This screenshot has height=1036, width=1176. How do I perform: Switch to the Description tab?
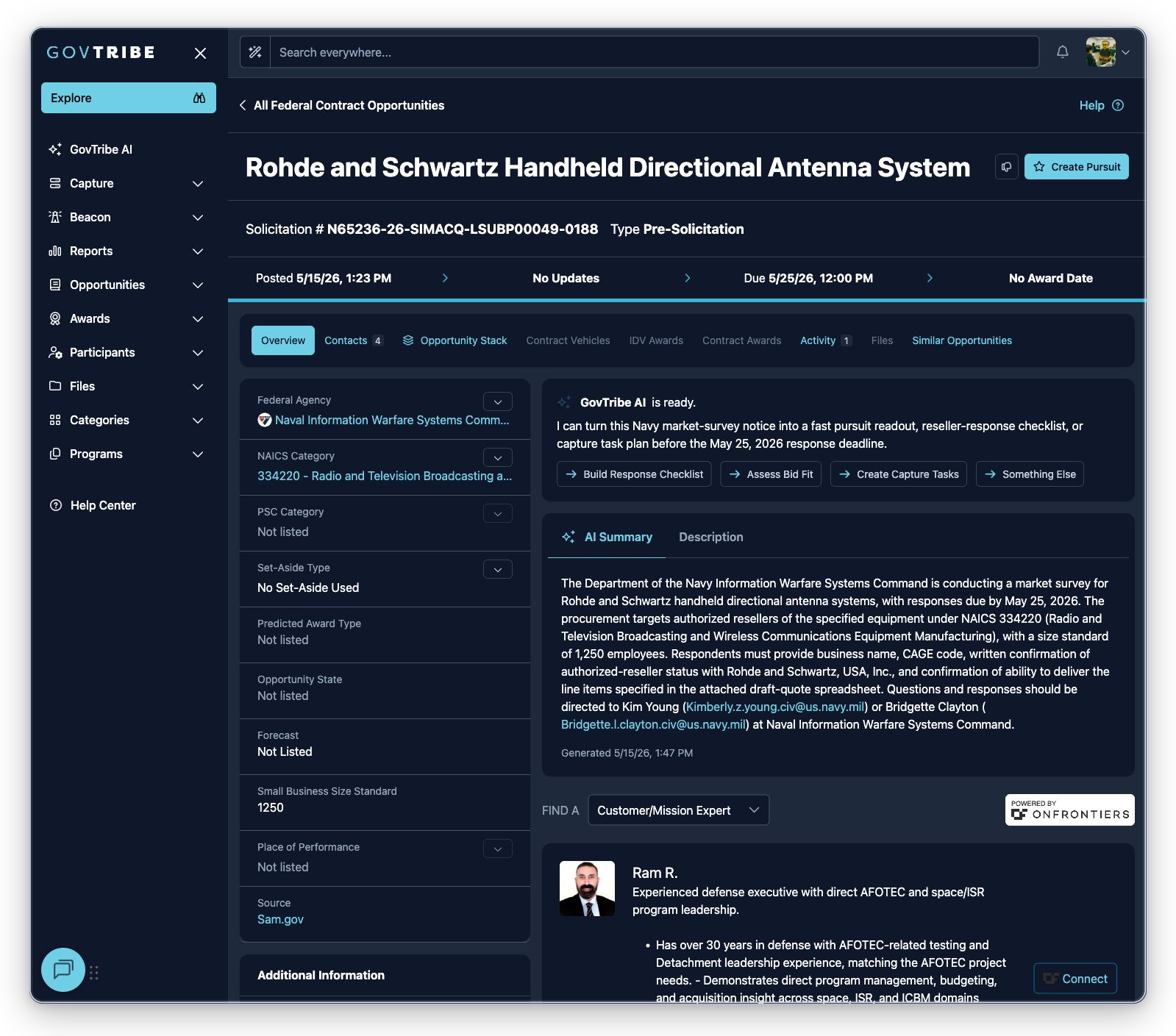pyautogui.click(x=711, y=537)
